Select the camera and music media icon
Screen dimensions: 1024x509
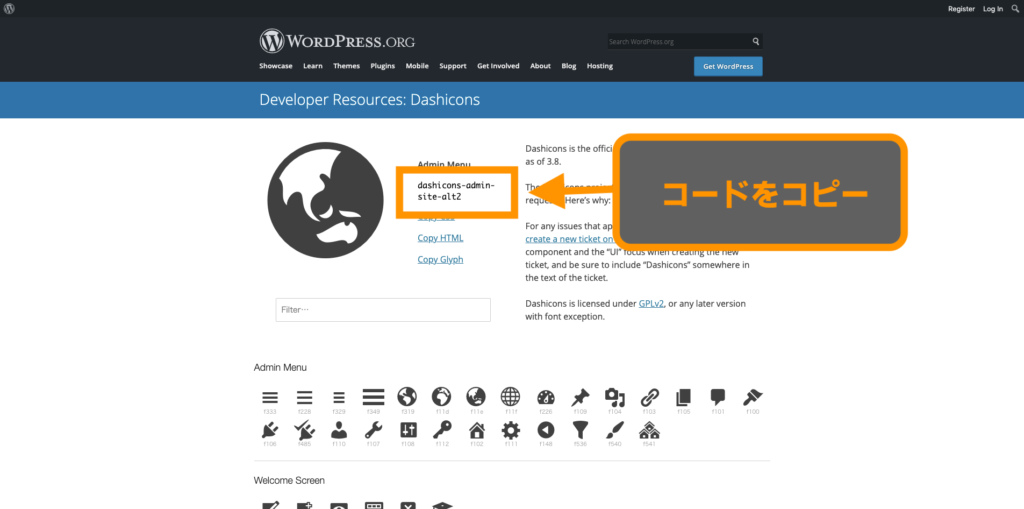(x=615, y=397)
